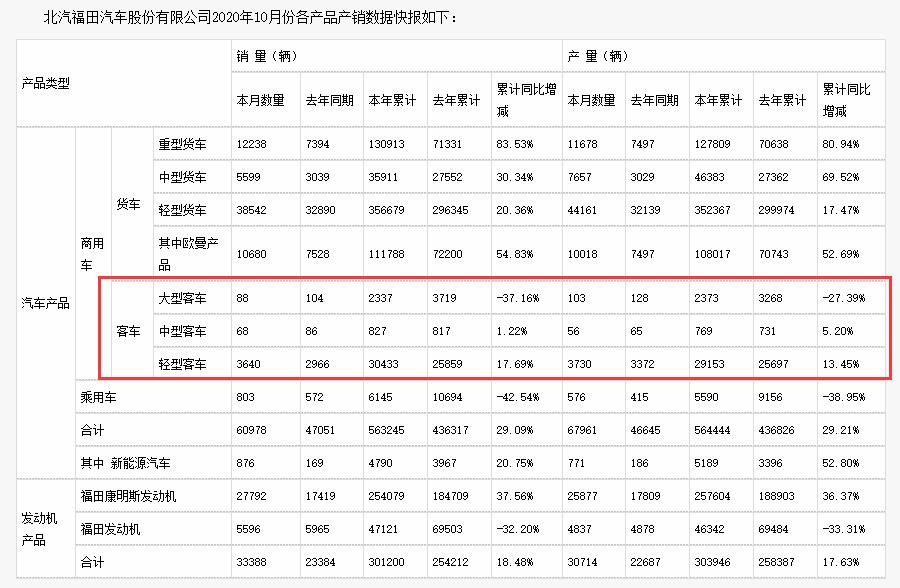Click value 44161 in 轻型货车 row

coord(582,210)
